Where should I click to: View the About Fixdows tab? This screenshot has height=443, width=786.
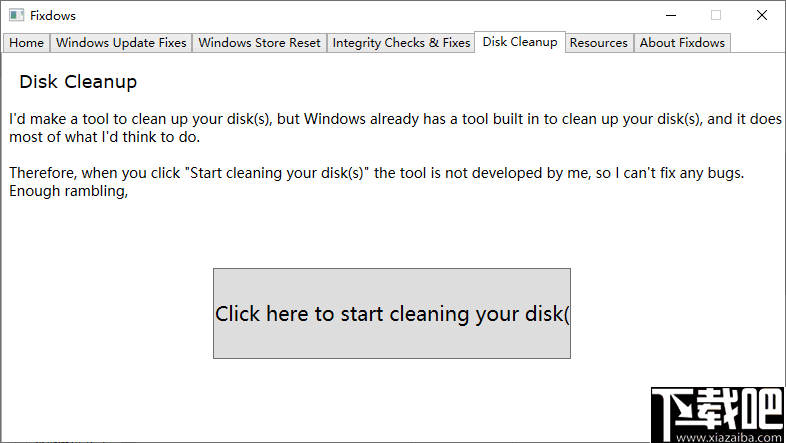click(x=684, y=43)
